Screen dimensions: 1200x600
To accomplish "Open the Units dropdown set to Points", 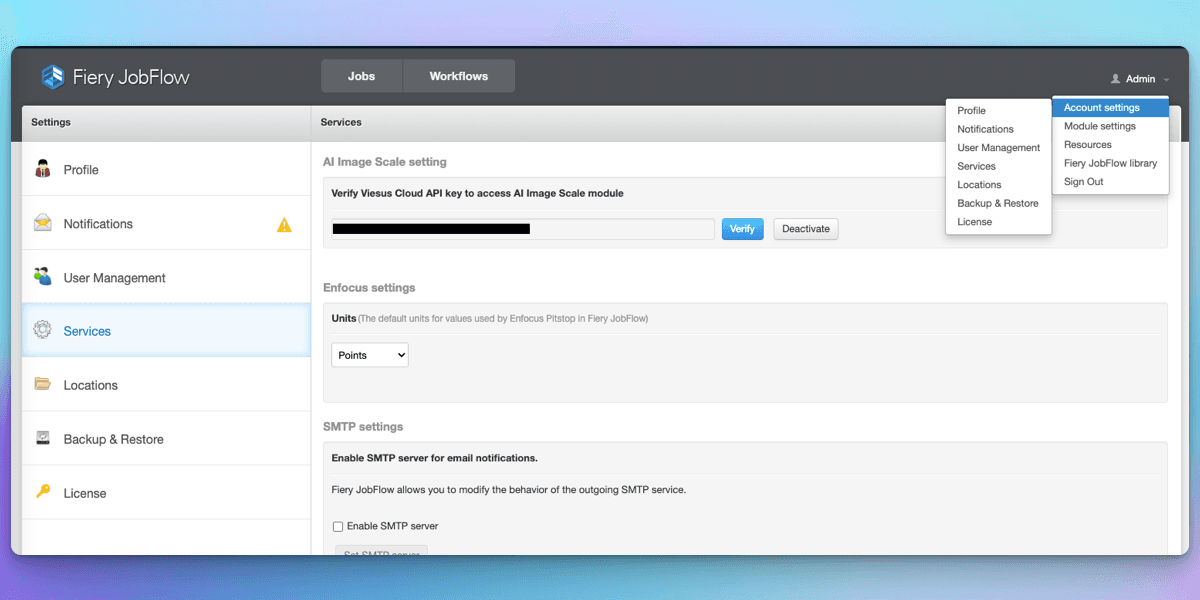I will click(x=370, y=355).
